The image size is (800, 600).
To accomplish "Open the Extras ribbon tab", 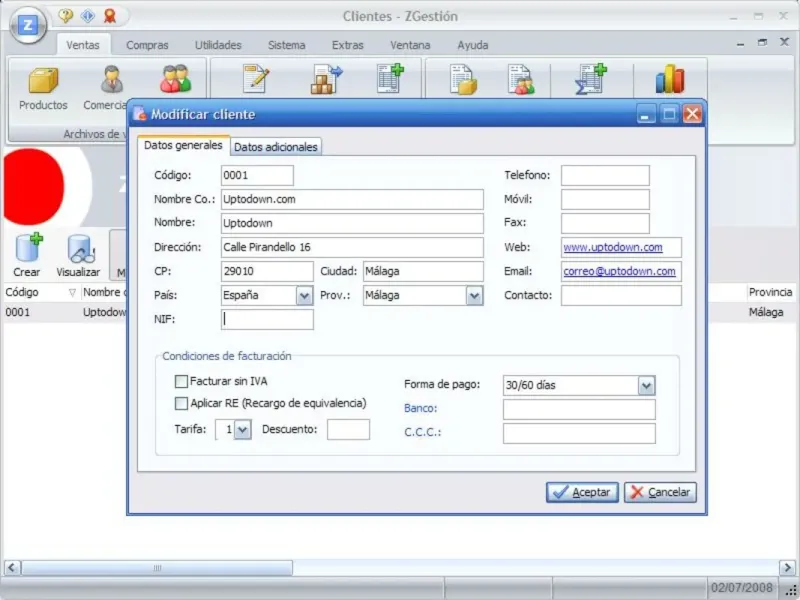I will [x=347, y=45].
